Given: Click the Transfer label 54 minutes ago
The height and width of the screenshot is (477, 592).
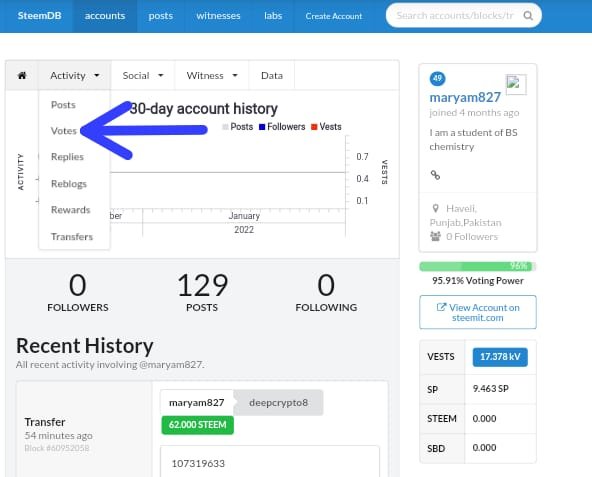Looking at the screenshot, I should click(59, 429).
